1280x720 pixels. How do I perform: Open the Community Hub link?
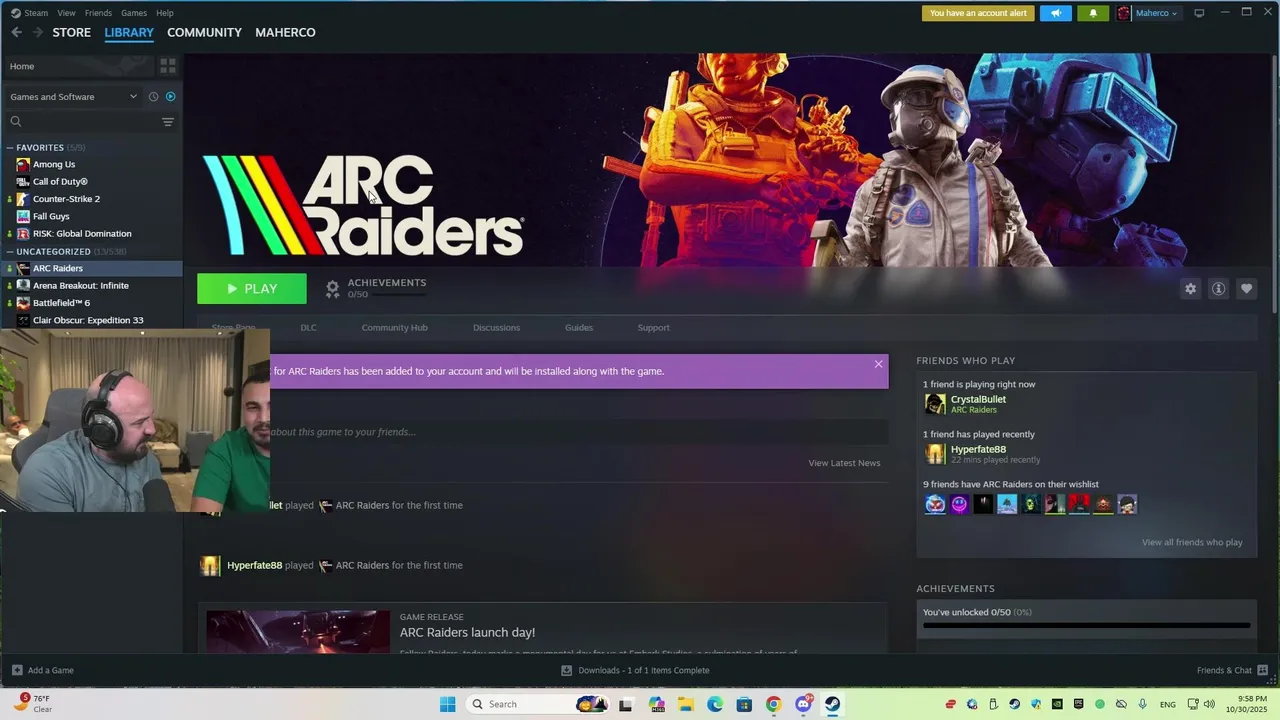[x=394, y=328]
